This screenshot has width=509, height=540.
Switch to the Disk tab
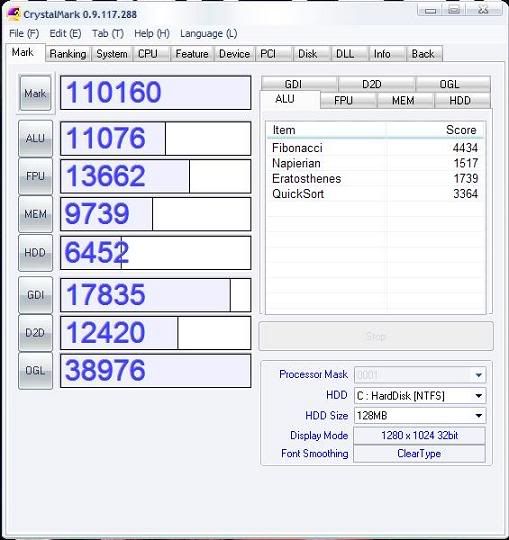(312, 54)
